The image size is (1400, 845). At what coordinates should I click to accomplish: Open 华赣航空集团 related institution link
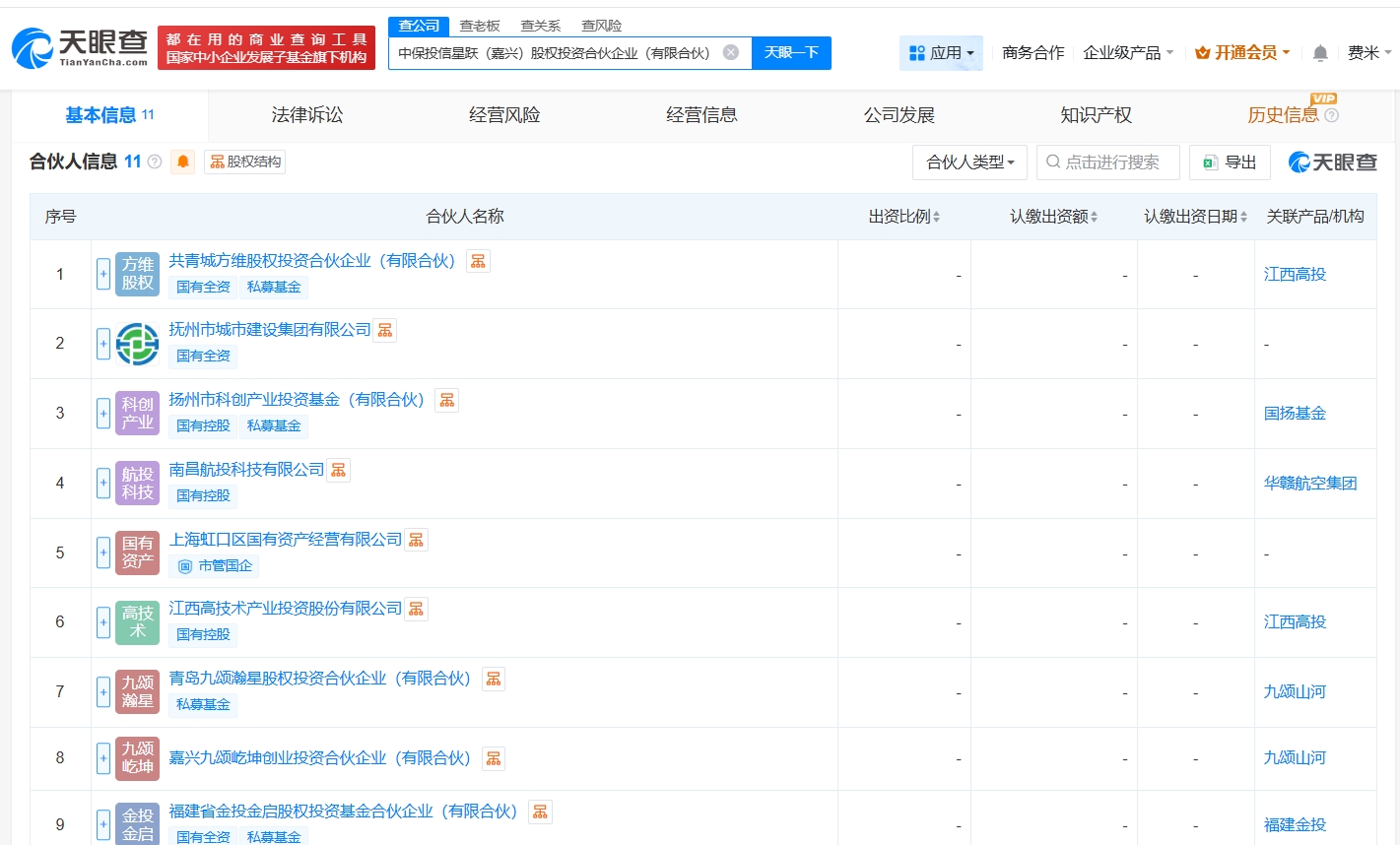click(1310, 484)
